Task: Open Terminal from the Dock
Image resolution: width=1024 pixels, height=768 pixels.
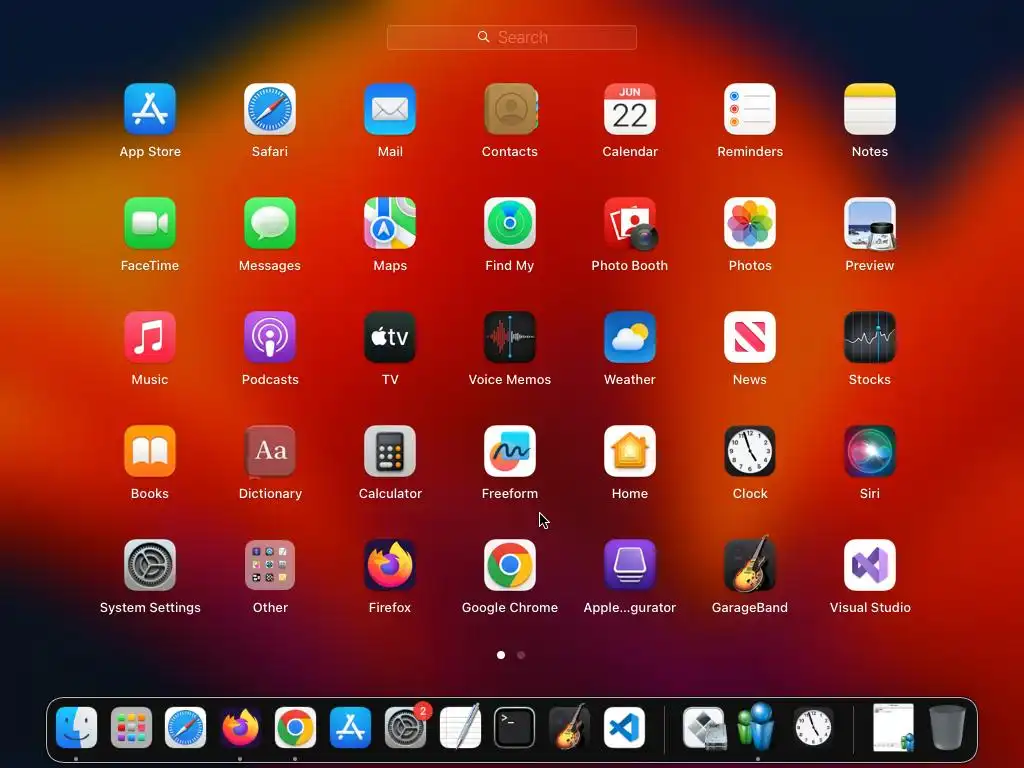Action: tap(515, 728)
